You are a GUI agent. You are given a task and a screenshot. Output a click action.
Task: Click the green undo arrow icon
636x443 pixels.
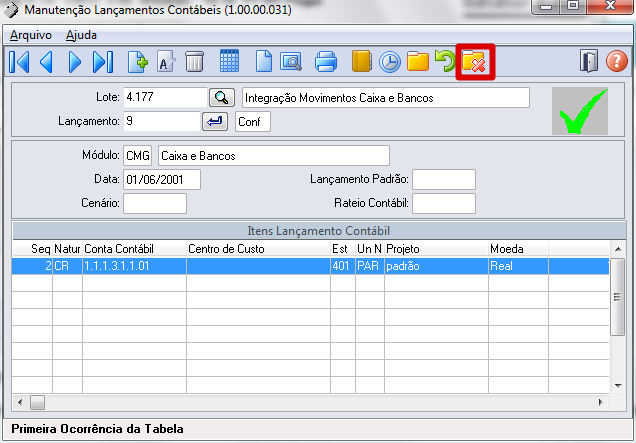pyautogui.click(x=445, y=61)
